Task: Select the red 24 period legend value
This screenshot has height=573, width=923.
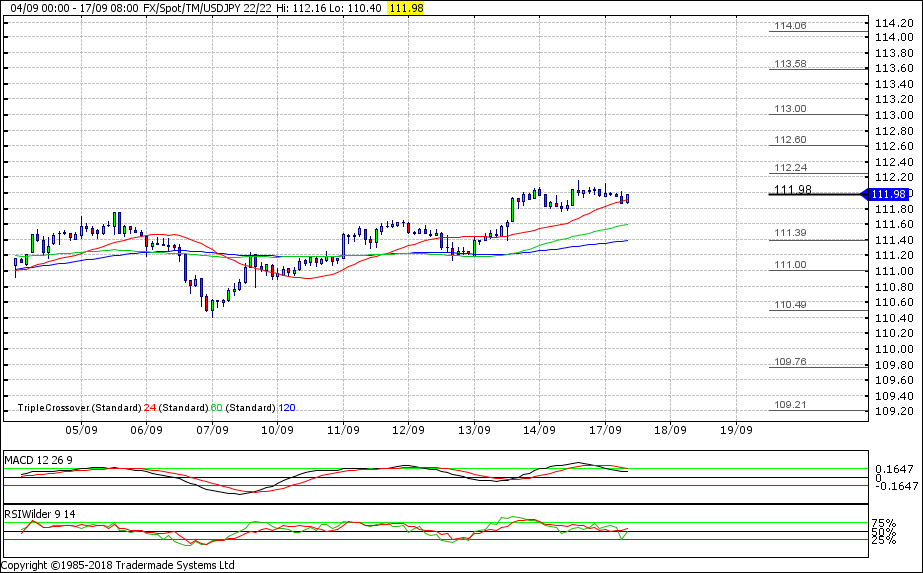Action: pos(149,408)
